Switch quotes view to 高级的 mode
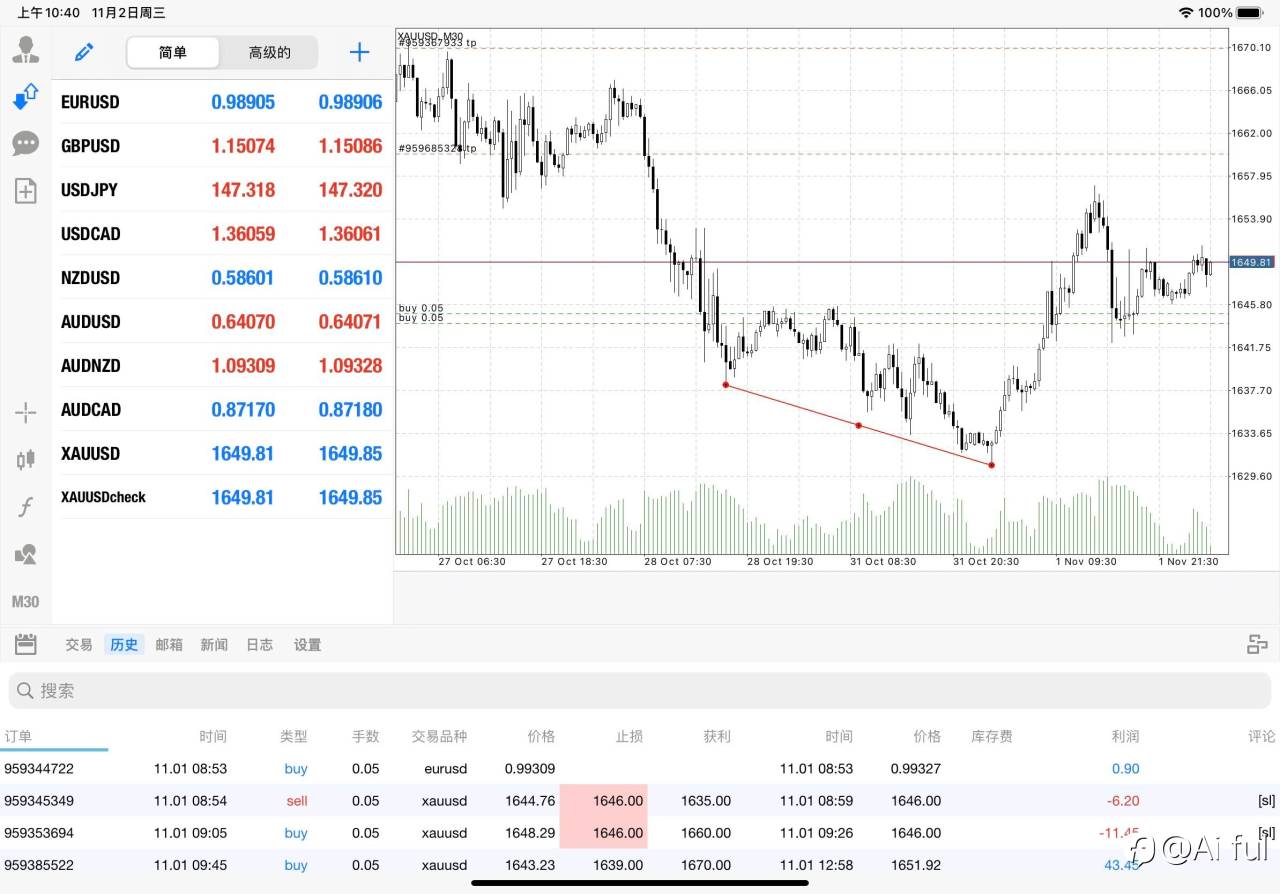The height and width of the screenshot is (894, 1280). [x=269, y=53]
